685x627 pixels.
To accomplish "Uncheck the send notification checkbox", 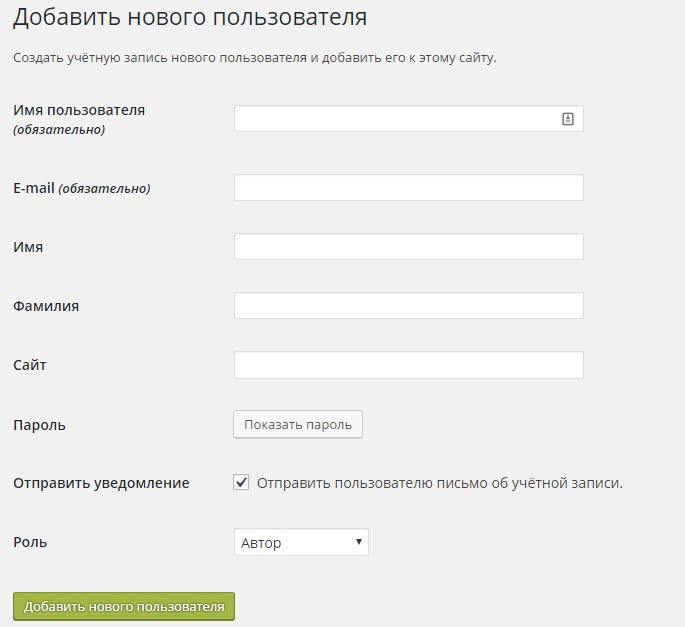I will tap(241, 483).
